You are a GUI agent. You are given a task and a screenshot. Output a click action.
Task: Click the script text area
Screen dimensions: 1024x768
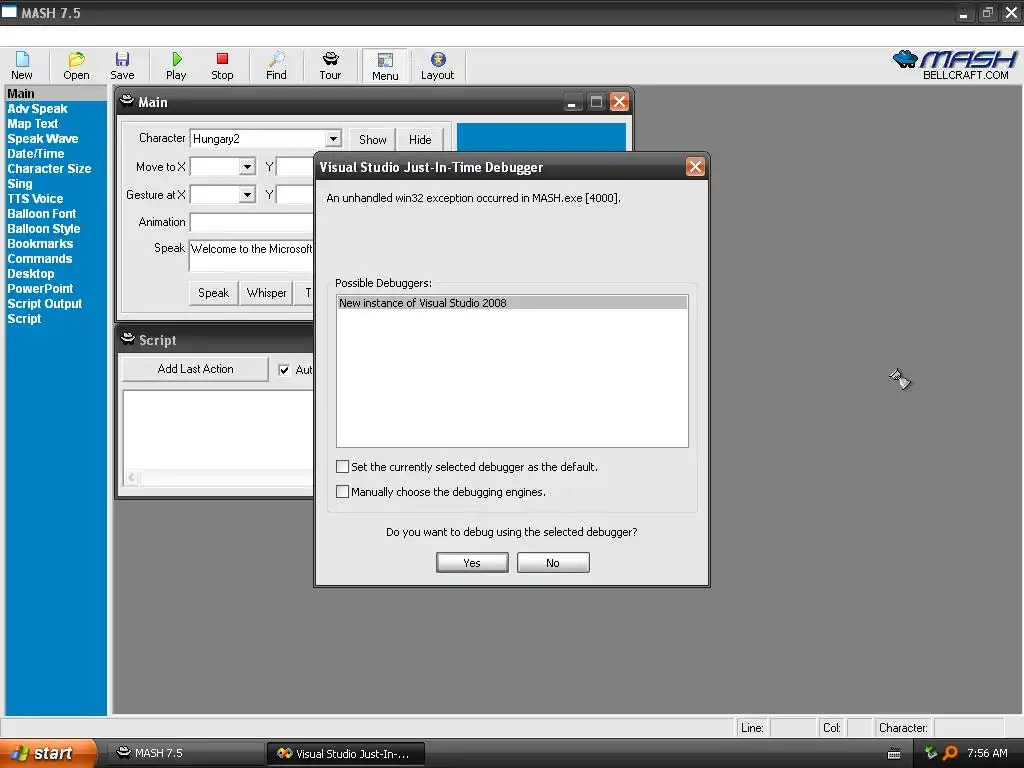point(219,430)
